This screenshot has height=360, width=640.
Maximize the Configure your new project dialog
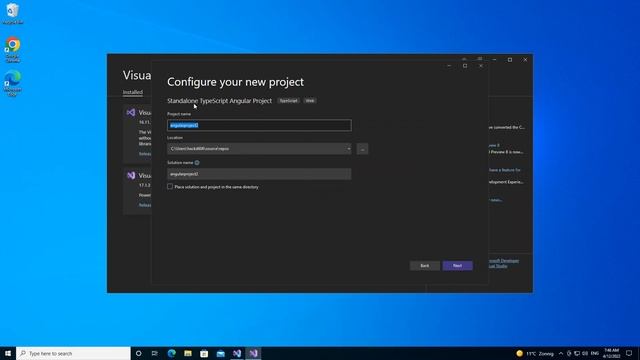(x=465, y=66)
